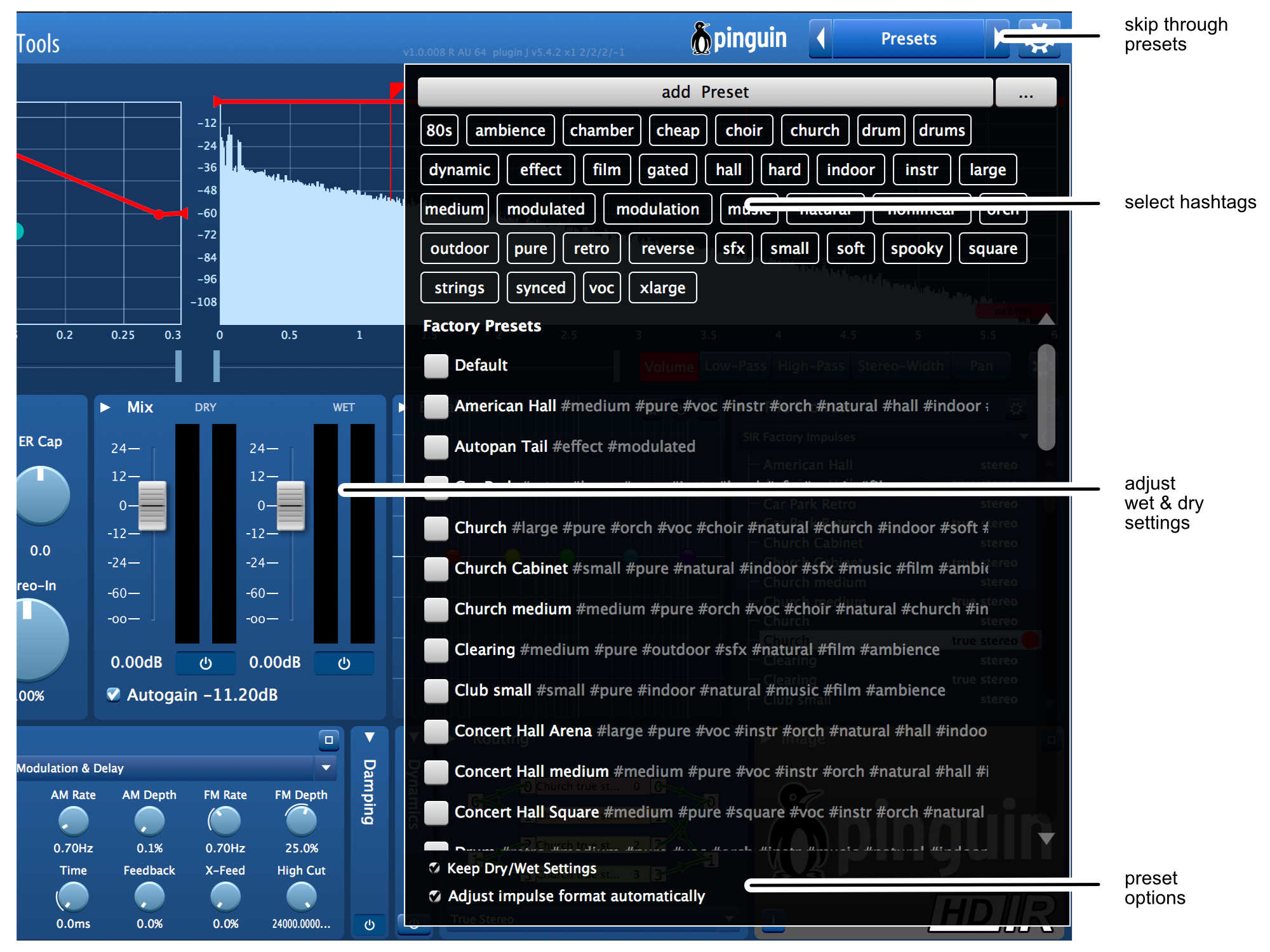Viewport: 1270px width, 952px height.
Task: Load the Church medium preset
Action: click(x=705, y=609)
